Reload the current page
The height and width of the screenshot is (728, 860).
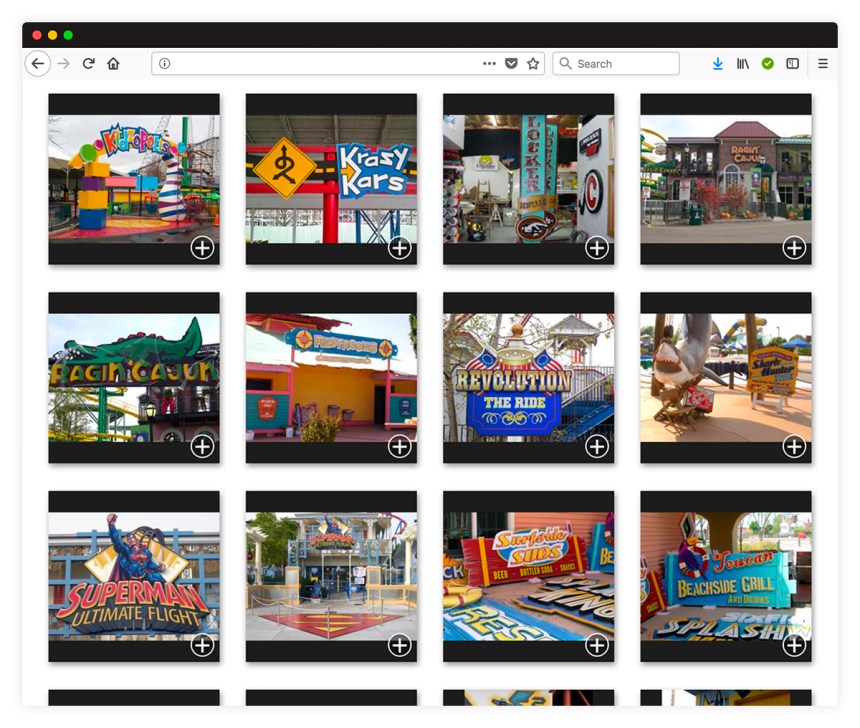tap(88, 63)
